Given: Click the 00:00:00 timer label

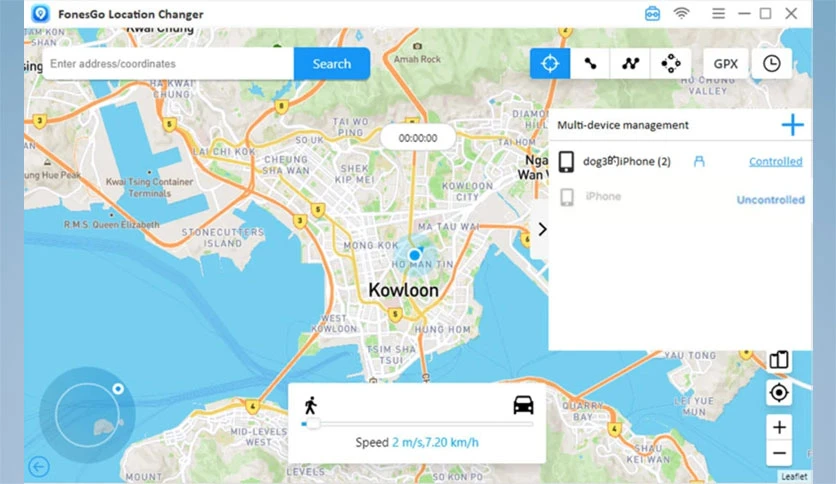Looking at the screenshot, I should [x=418, y=138].
